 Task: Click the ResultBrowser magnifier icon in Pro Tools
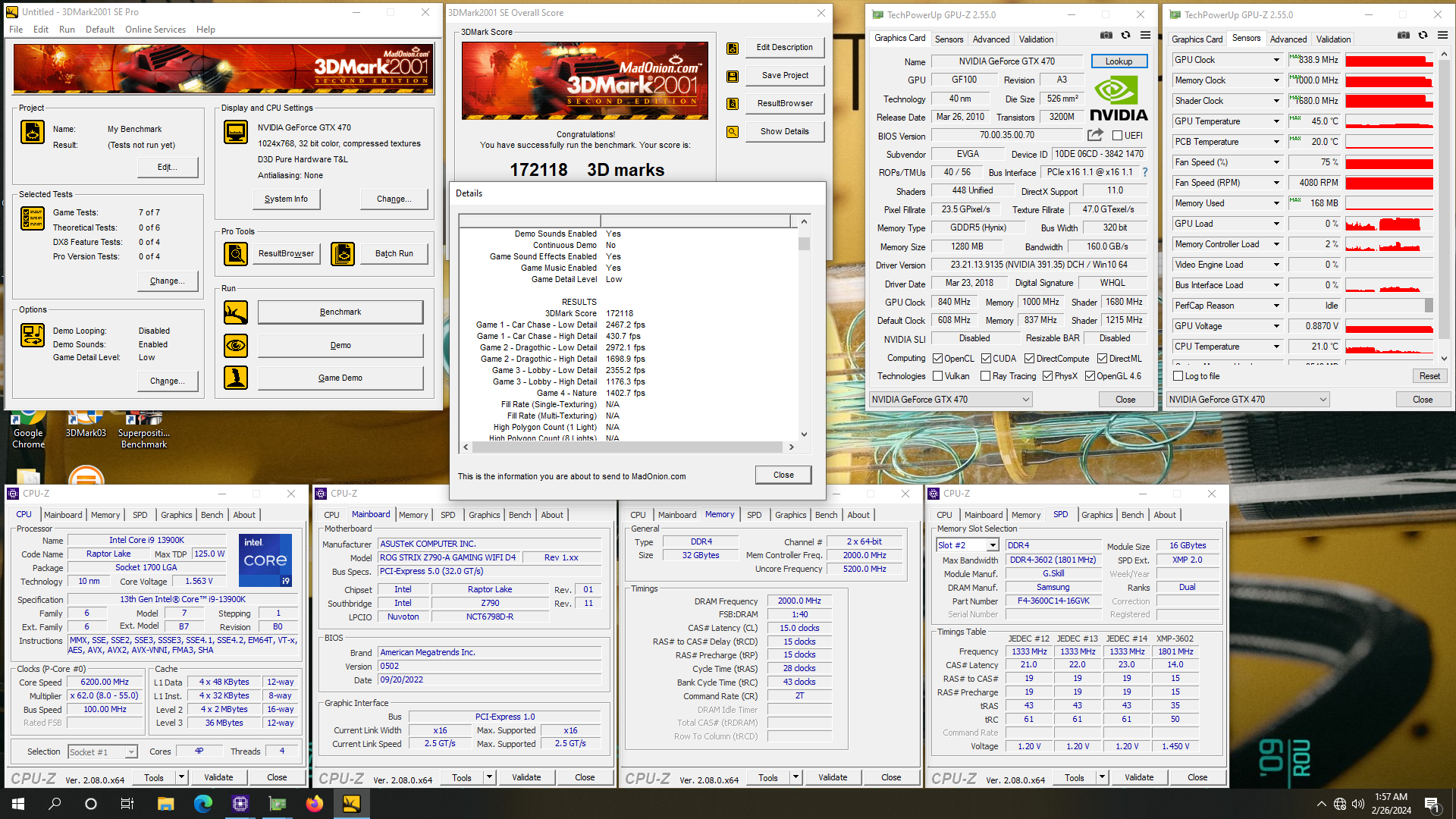(236, 254)
